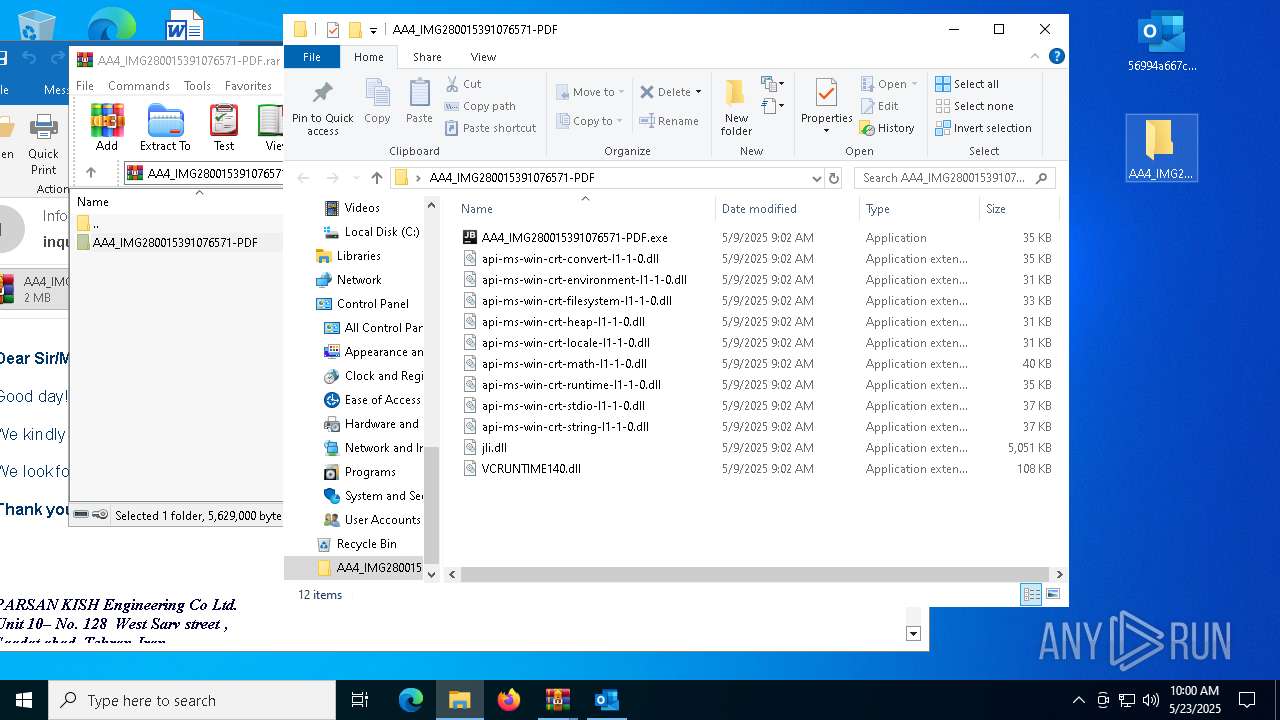Open the File tab in Explorer
The width and height of the screenshot is (1280, 720).
pyautogui.click(x=312, y=57)
